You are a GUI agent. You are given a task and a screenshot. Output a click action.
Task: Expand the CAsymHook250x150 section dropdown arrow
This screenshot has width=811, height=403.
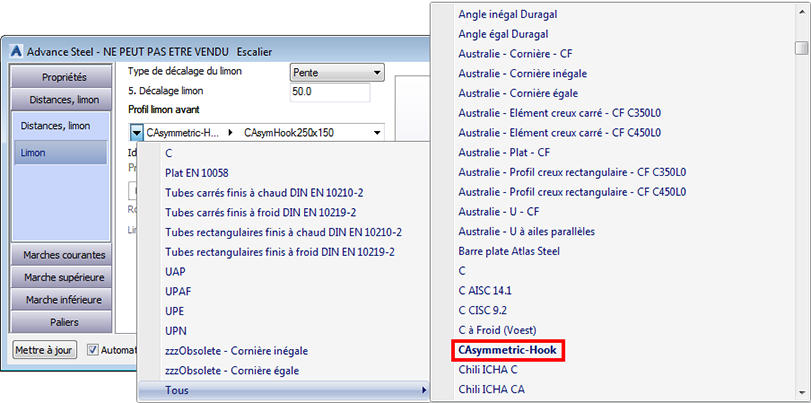376,133
